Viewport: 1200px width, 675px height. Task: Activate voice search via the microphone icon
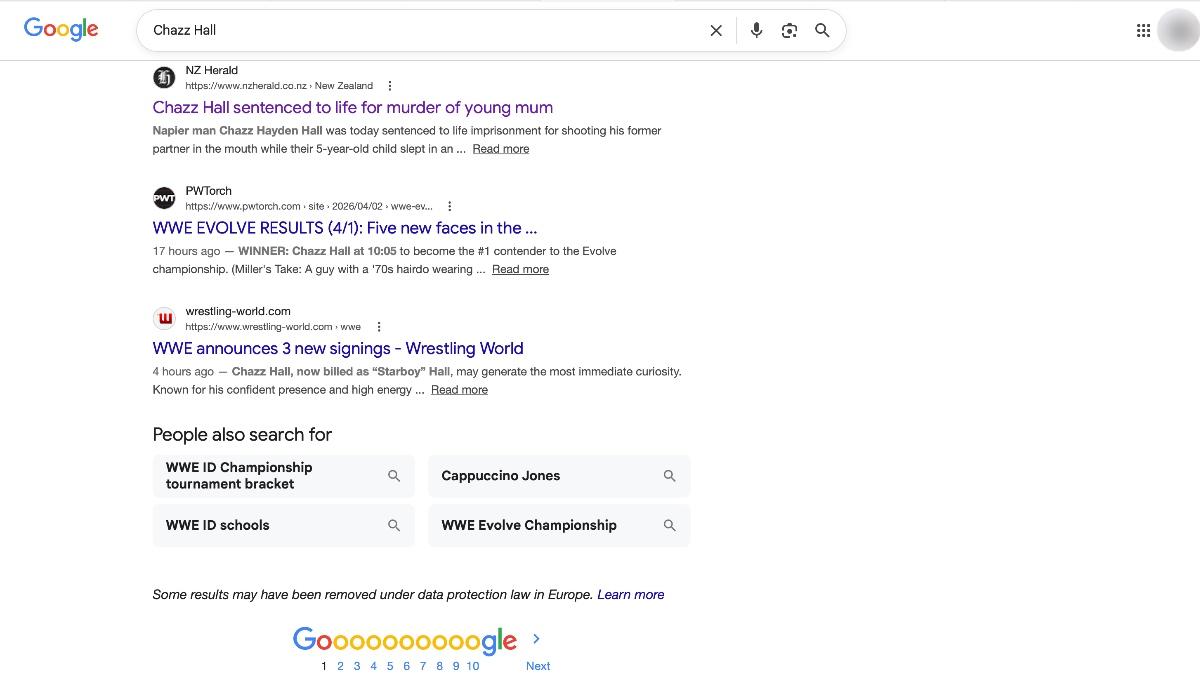tap(756, 30)
